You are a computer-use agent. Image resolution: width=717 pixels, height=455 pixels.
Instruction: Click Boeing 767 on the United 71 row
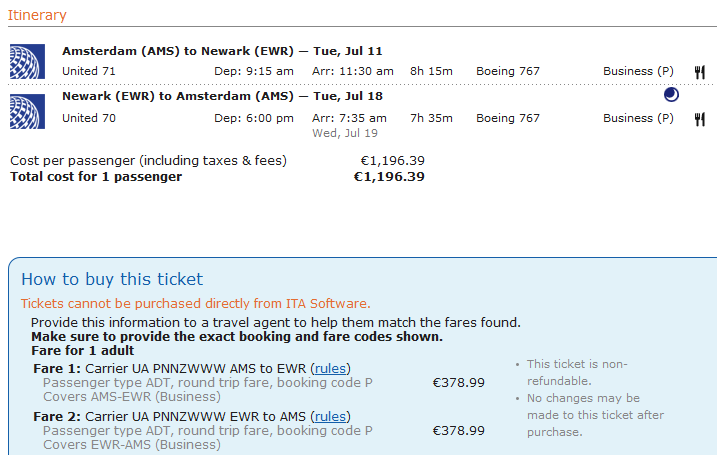point(508,71)
